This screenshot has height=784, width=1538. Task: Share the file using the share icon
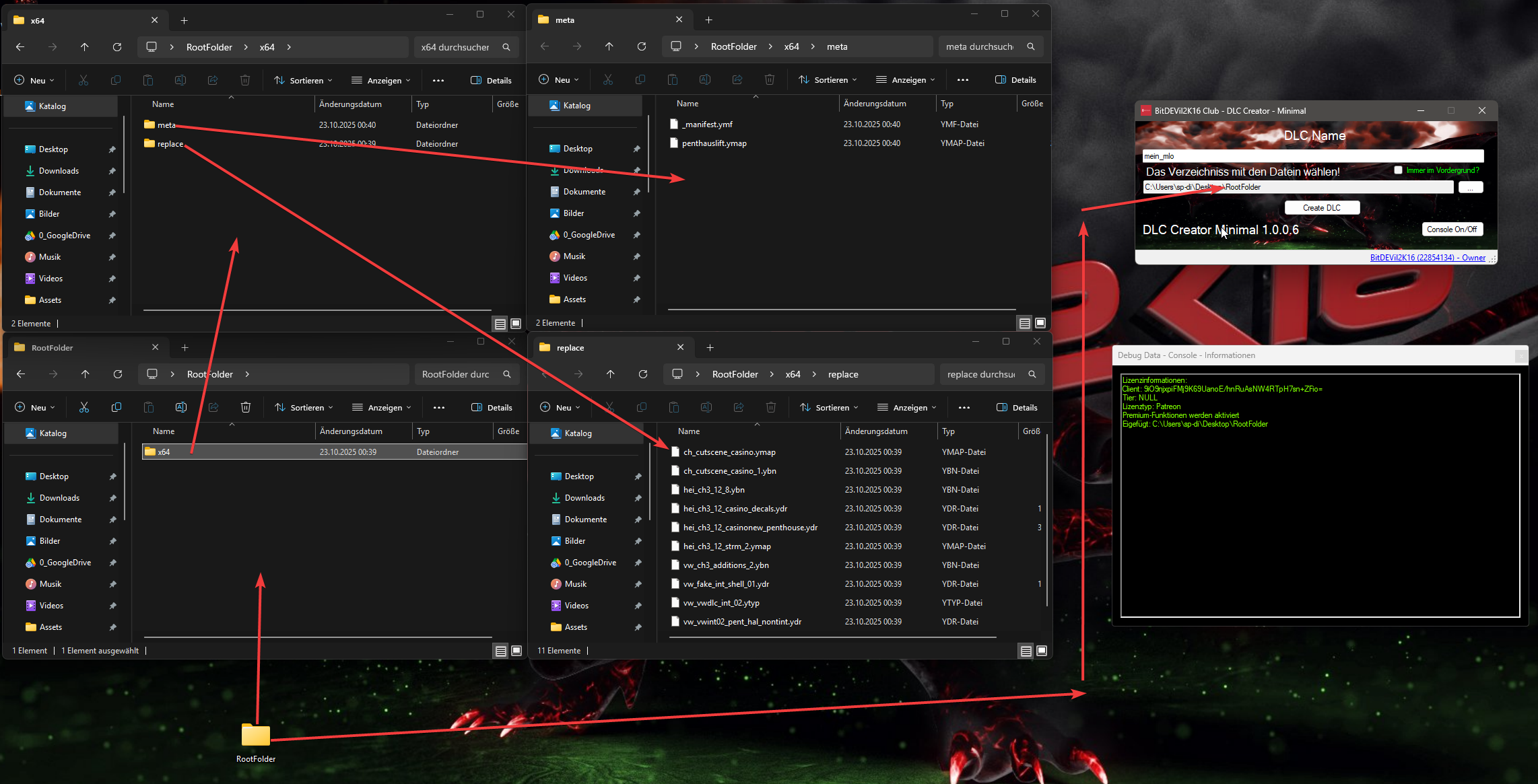click(x=213, y=407)
